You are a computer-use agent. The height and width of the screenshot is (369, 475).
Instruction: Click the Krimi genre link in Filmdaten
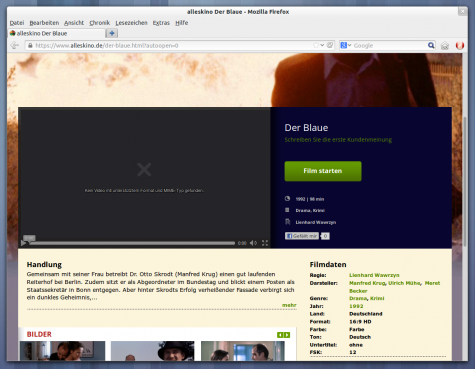point(377,298)
